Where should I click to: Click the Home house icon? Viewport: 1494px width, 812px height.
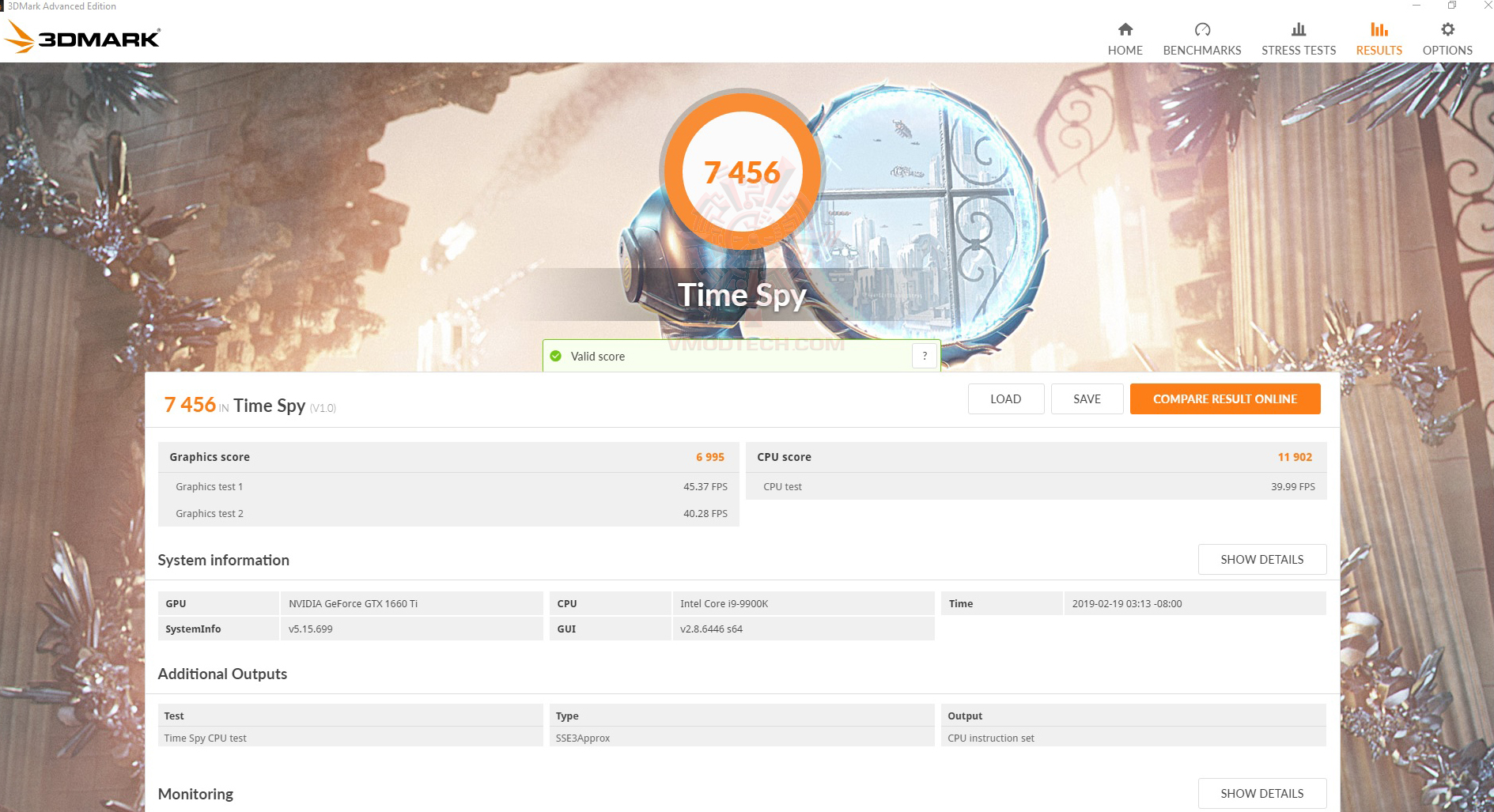1125,29
